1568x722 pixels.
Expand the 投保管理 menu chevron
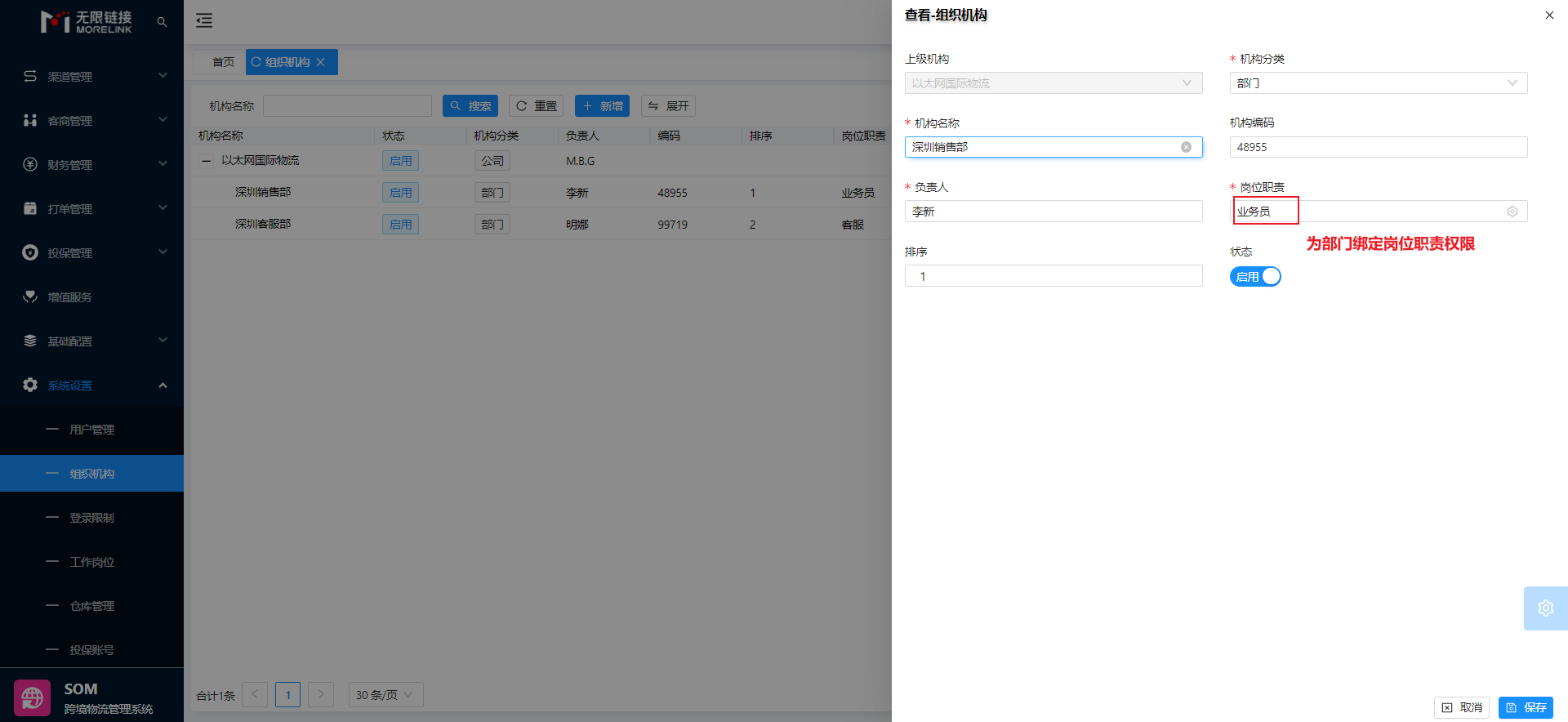coord(163,252)
